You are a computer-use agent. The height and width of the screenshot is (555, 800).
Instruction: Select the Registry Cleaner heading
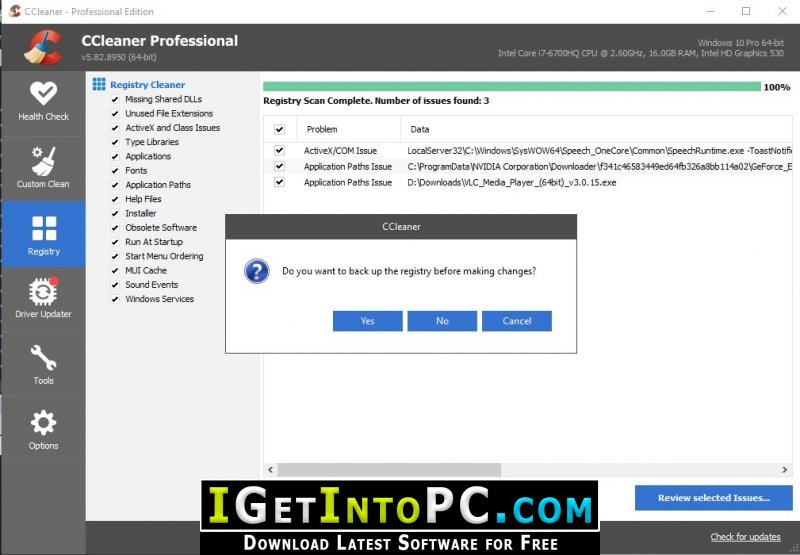point(147,85)
